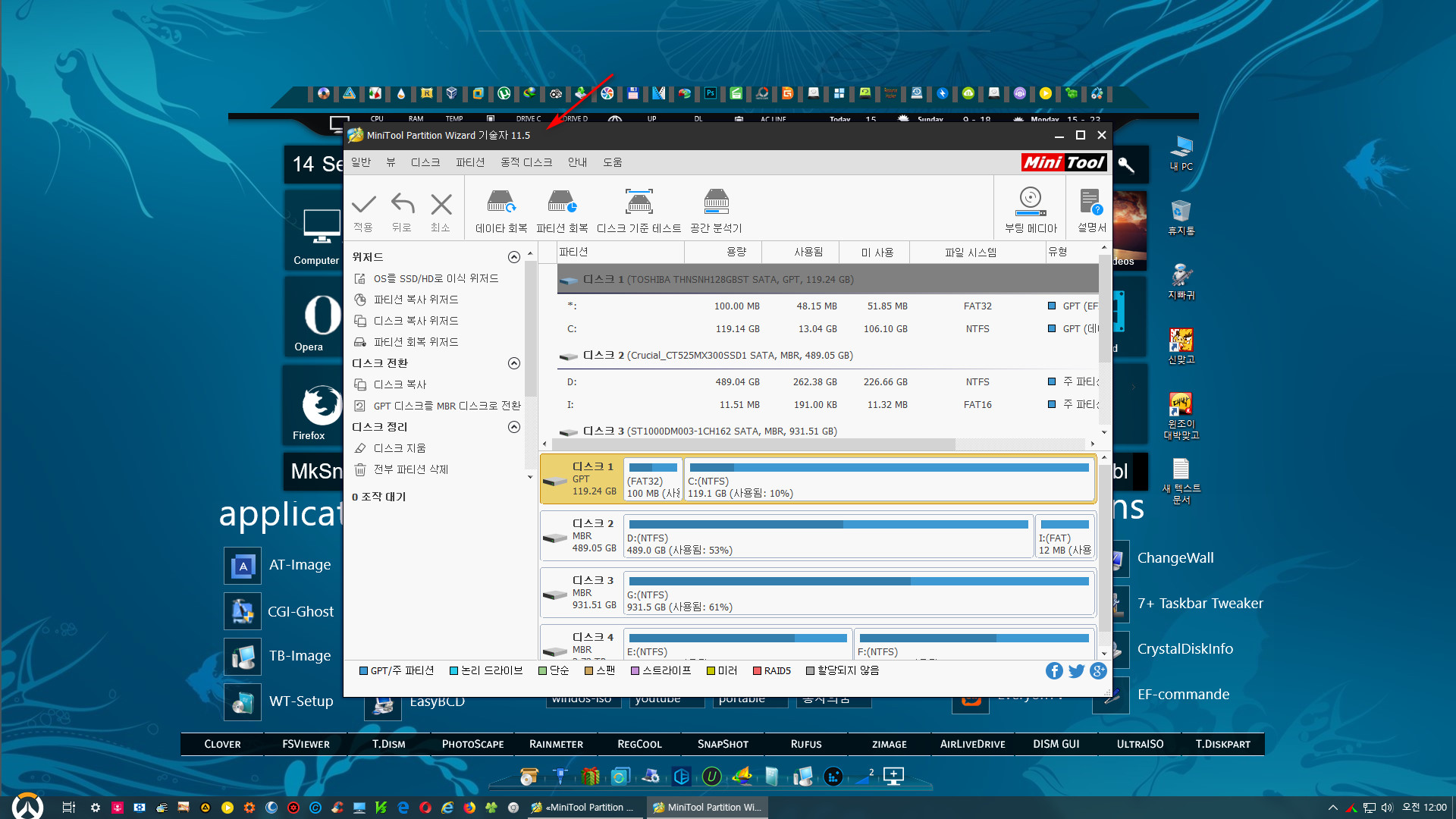
Task: Click the 취소 (Discard) X icon
Action: tap(441, 204)
